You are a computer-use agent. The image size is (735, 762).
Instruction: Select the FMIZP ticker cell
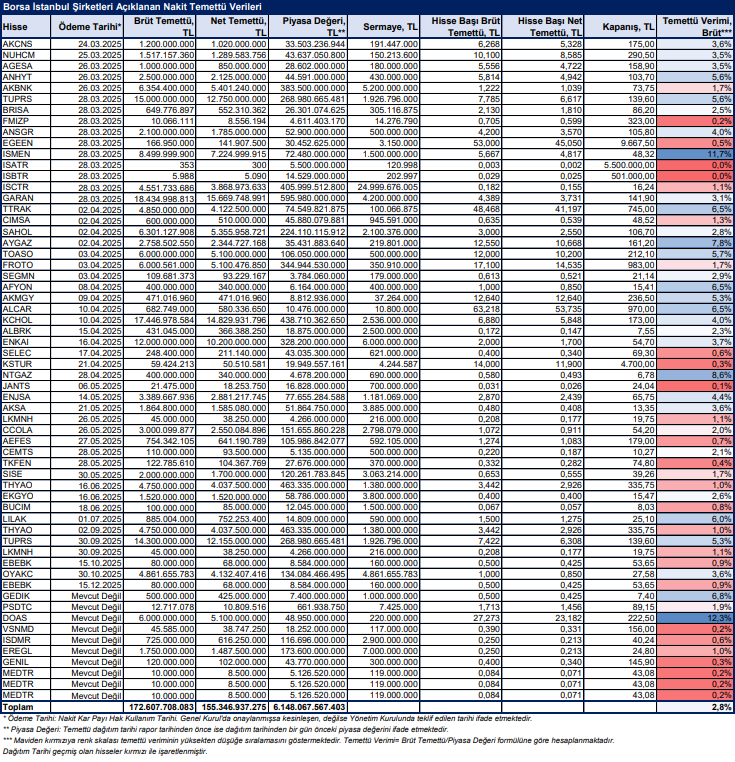click(26, 121)
